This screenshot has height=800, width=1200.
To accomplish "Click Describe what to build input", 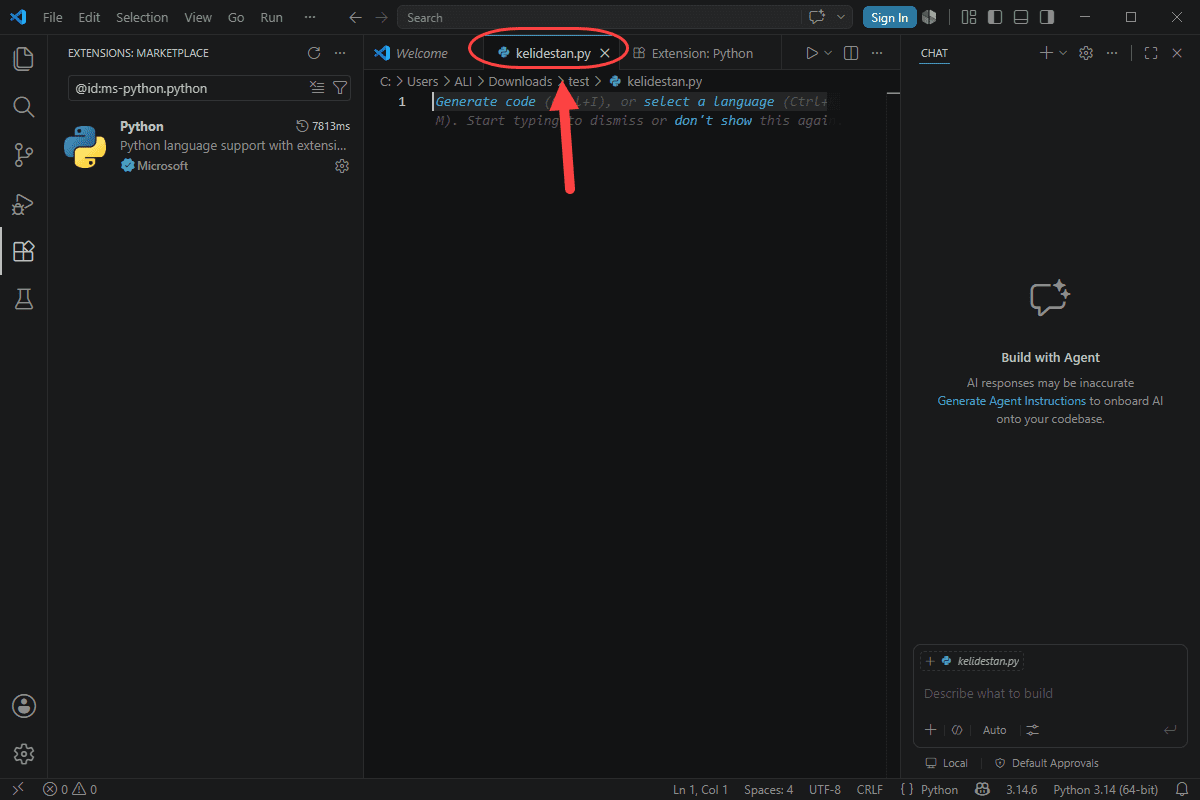I will click(x=1050, y=693).
